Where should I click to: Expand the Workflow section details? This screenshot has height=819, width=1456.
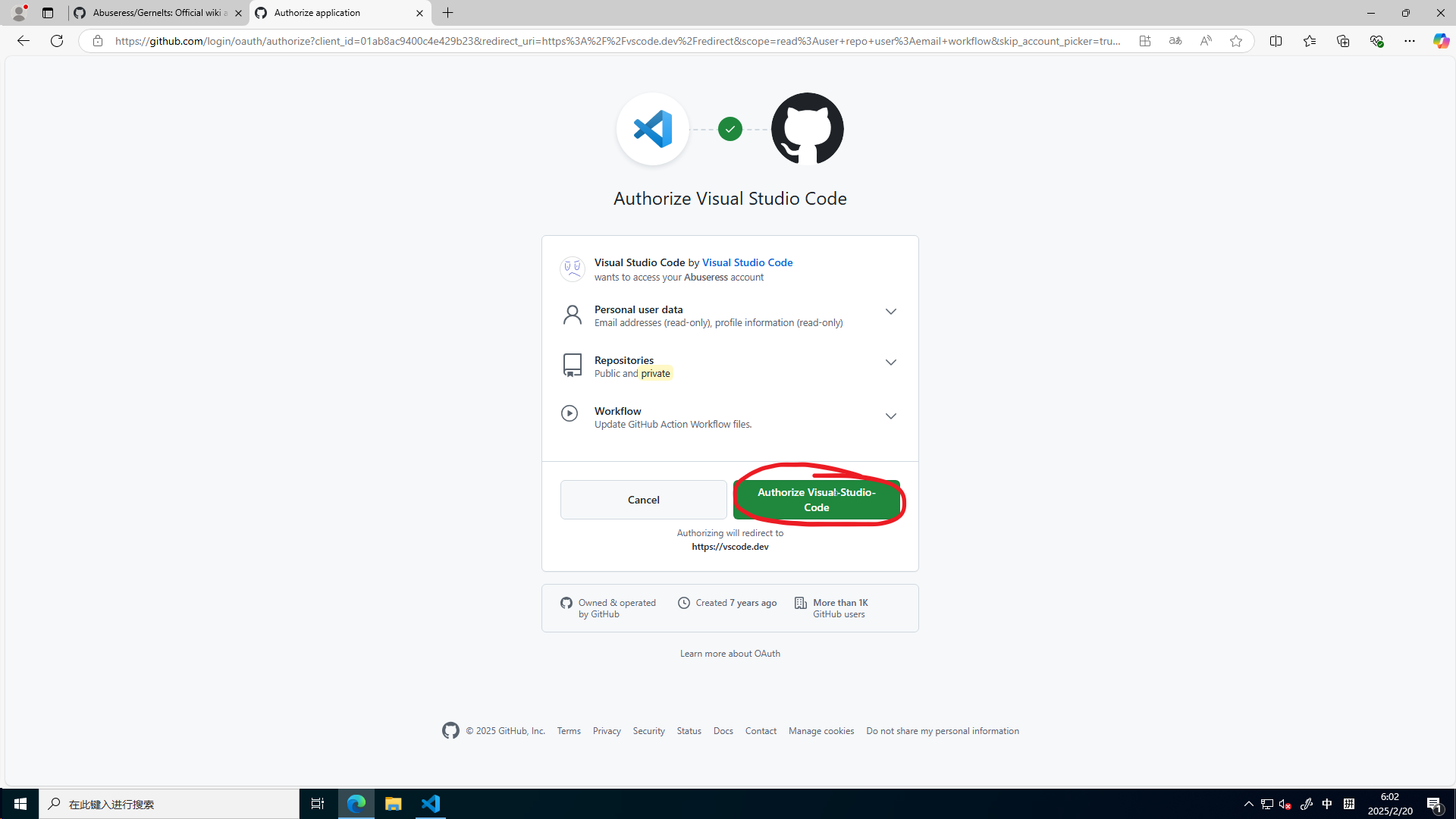coord(889,416)
